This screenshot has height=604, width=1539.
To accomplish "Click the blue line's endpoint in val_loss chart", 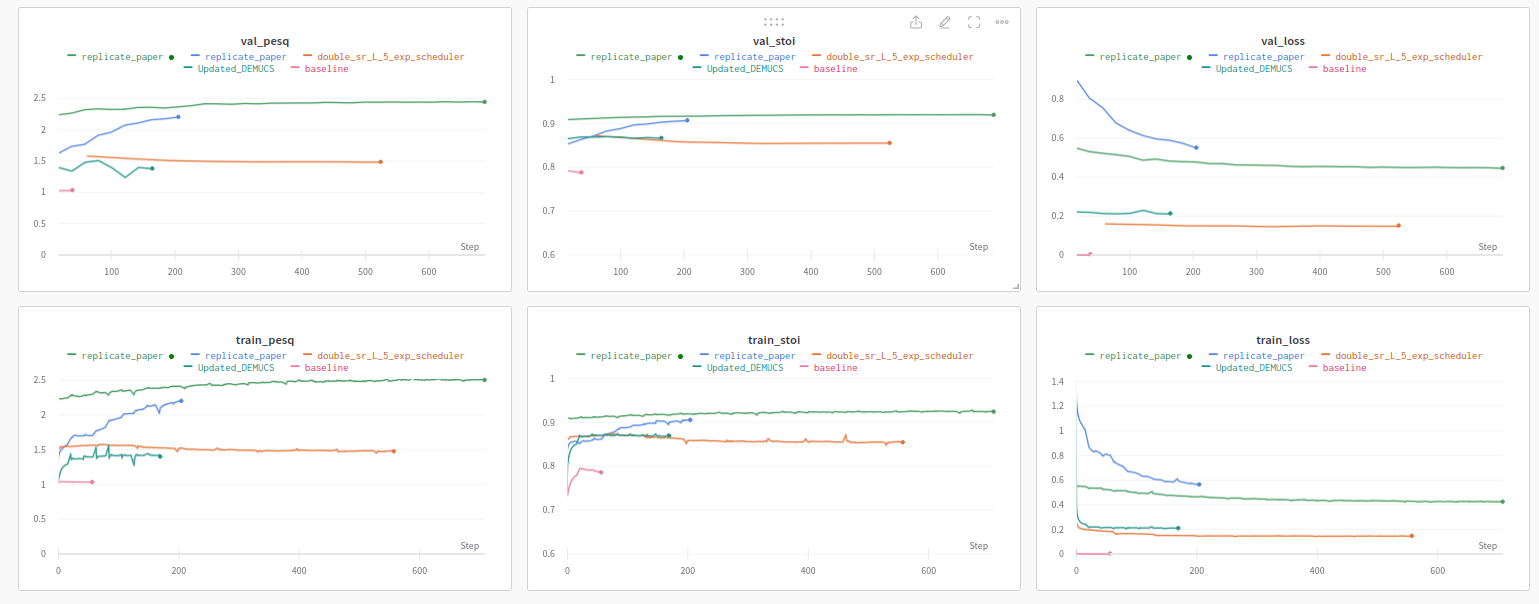I will click(x=1196, y=148).
